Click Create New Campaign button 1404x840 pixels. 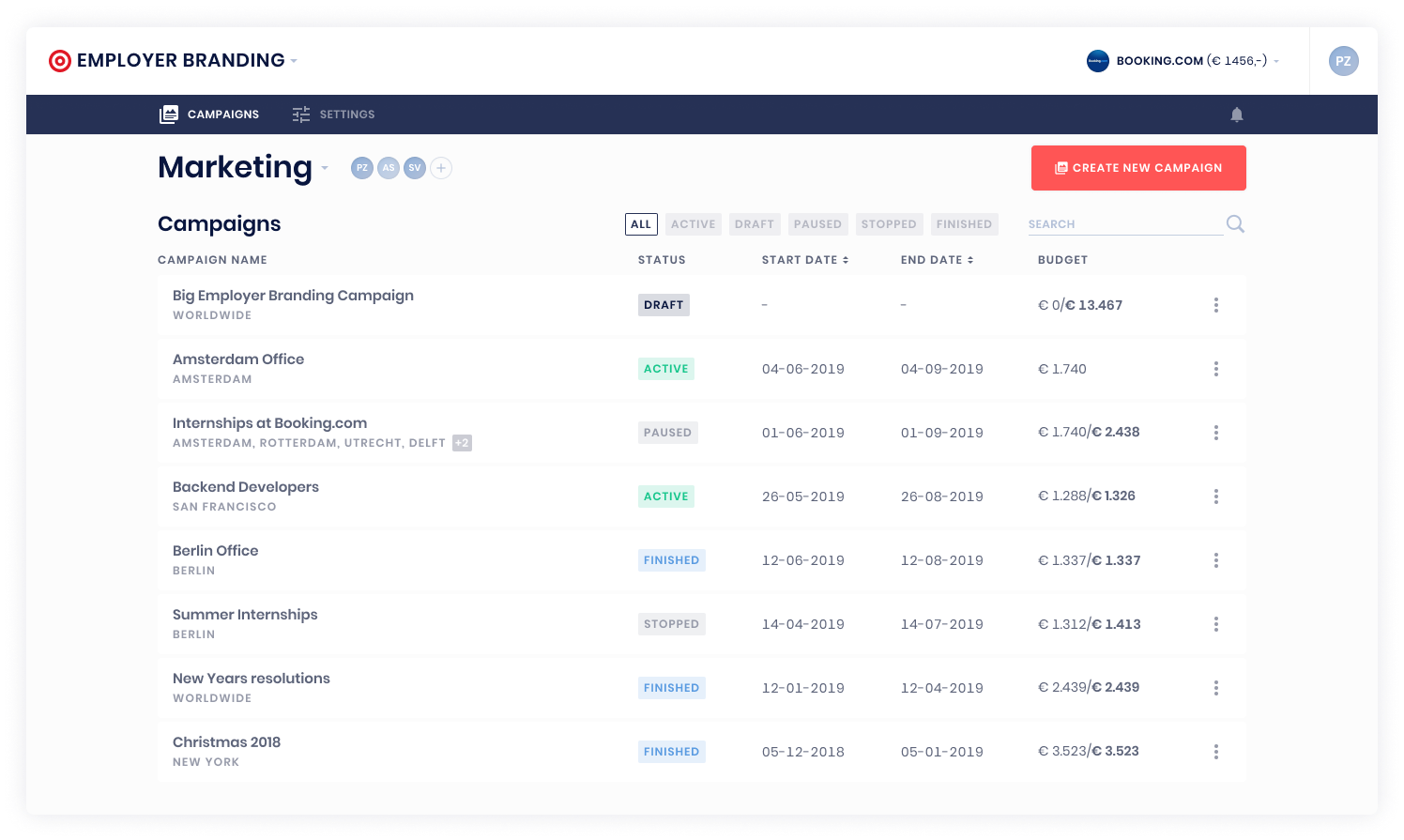tap(1138, 168)
